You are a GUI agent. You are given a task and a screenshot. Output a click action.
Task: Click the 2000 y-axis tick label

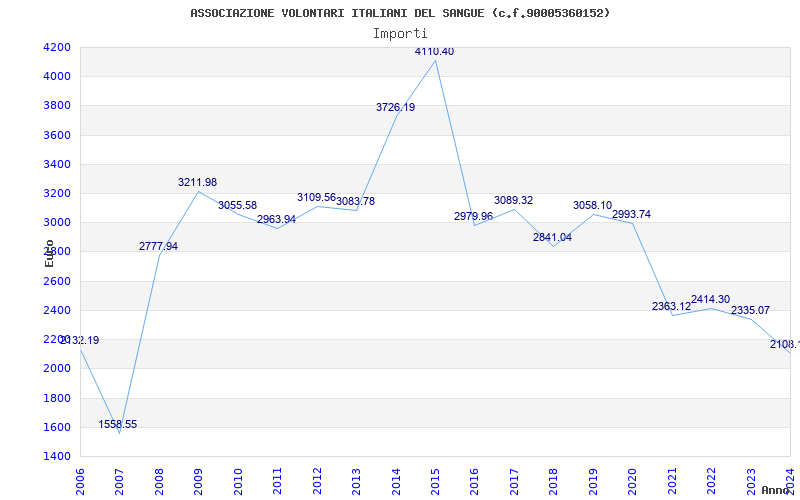pyautogui.click(x=58, y=368)
